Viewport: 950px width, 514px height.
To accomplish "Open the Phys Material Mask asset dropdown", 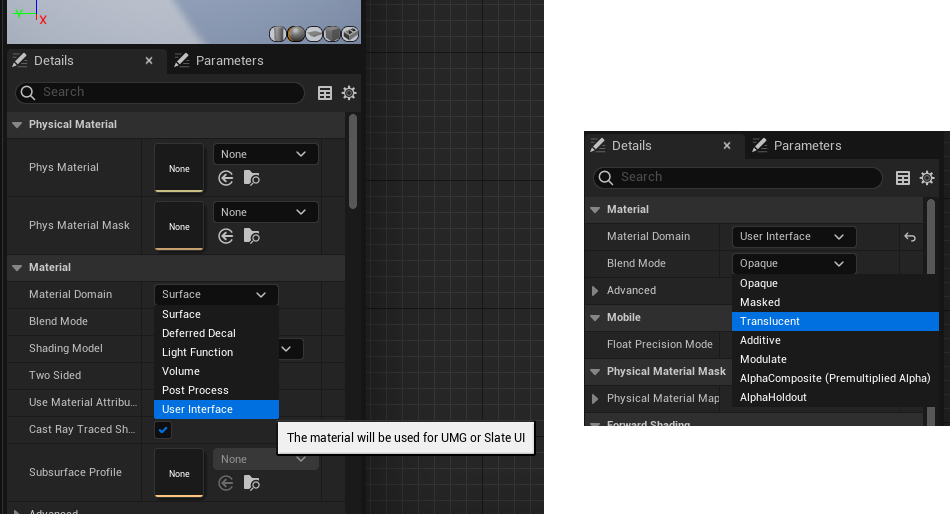I will [x=265, y=212].
